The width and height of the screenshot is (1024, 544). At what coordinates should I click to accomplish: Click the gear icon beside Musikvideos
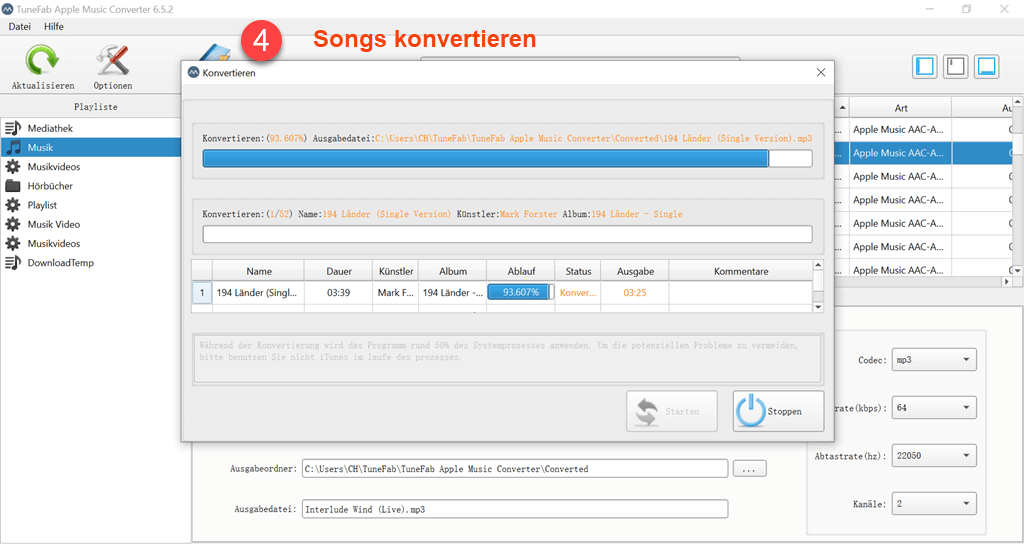point(12,167)
